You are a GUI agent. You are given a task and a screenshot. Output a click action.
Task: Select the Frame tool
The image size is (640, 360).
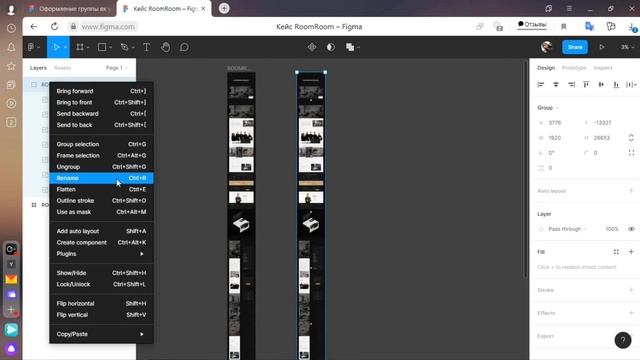coord(80,47)
